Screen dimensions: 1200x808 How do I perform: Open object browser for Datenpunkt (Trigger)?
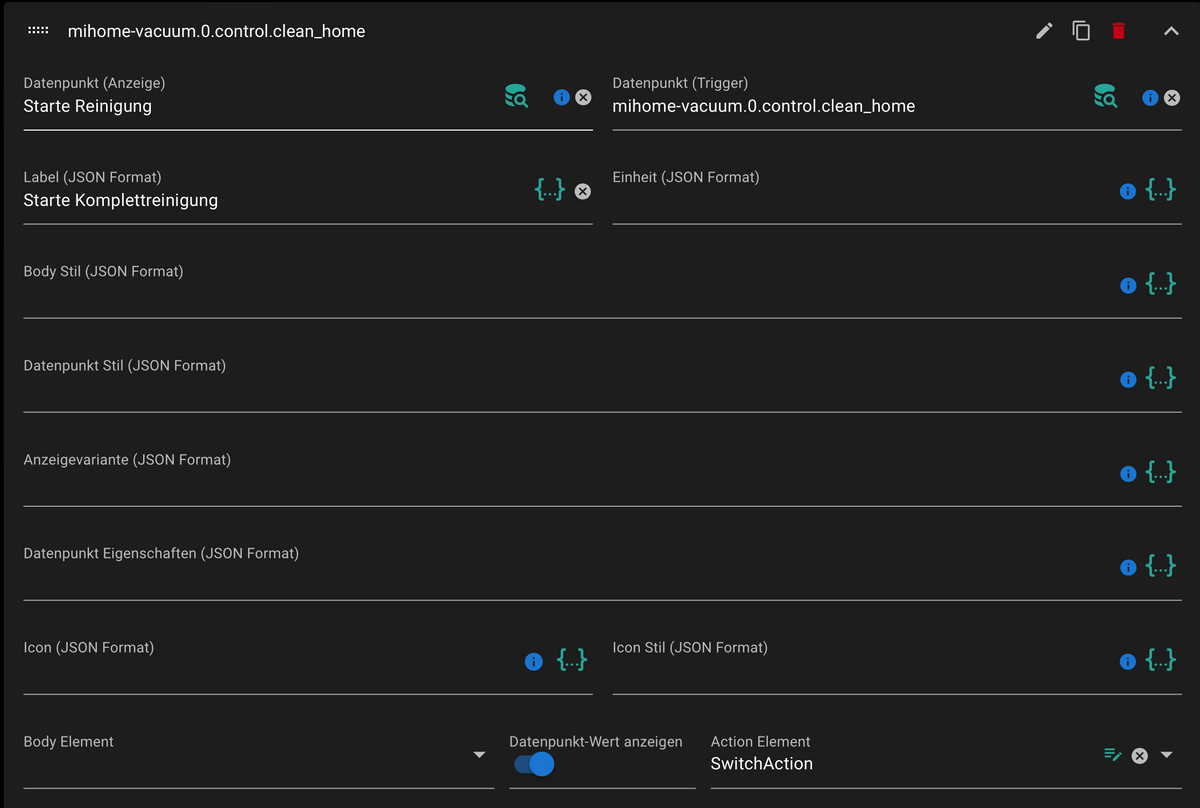(x=1105, y=97)
